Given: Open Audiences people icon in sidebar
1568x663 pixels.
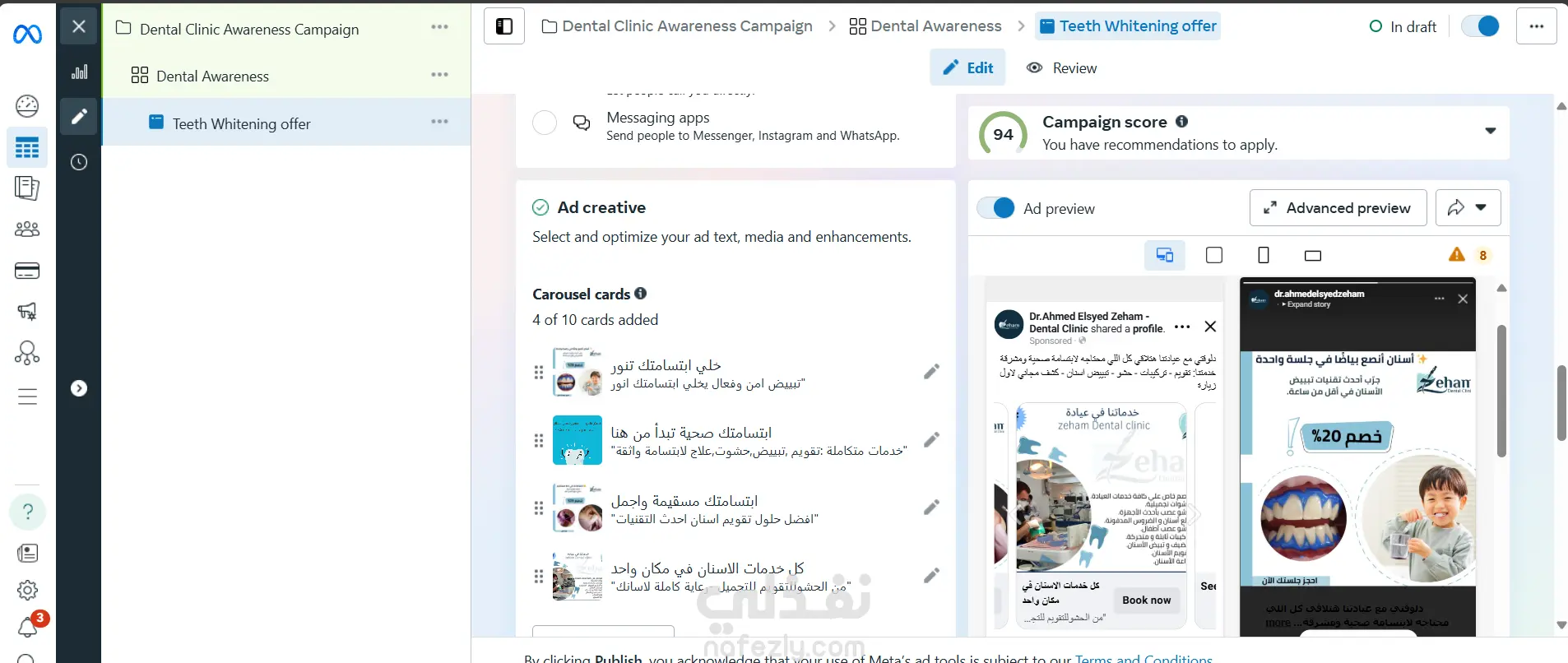Looking at the screenshot, I should pos(27,229).
